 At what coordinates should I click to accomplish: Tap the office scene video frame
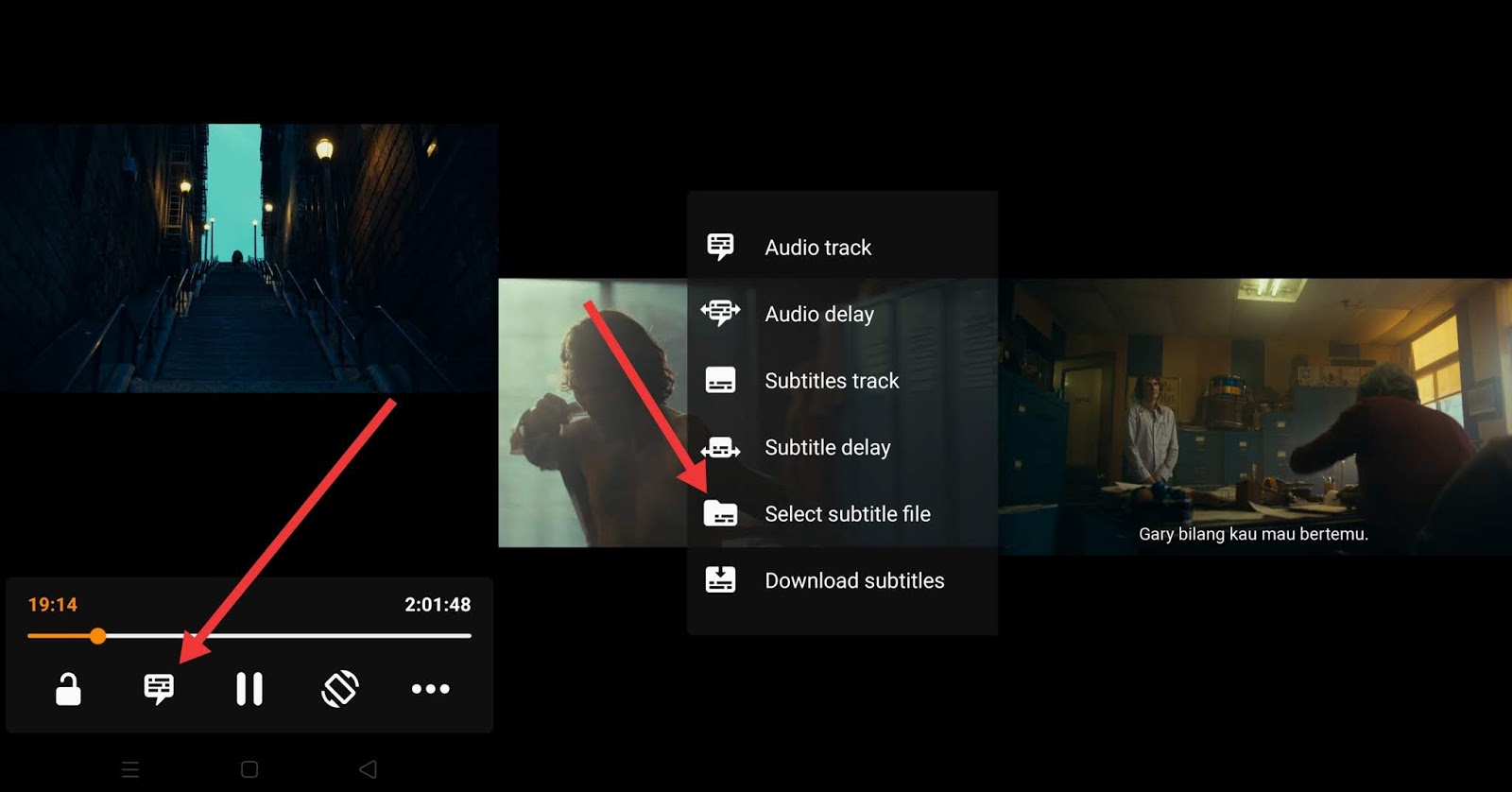pos(1255,416)
